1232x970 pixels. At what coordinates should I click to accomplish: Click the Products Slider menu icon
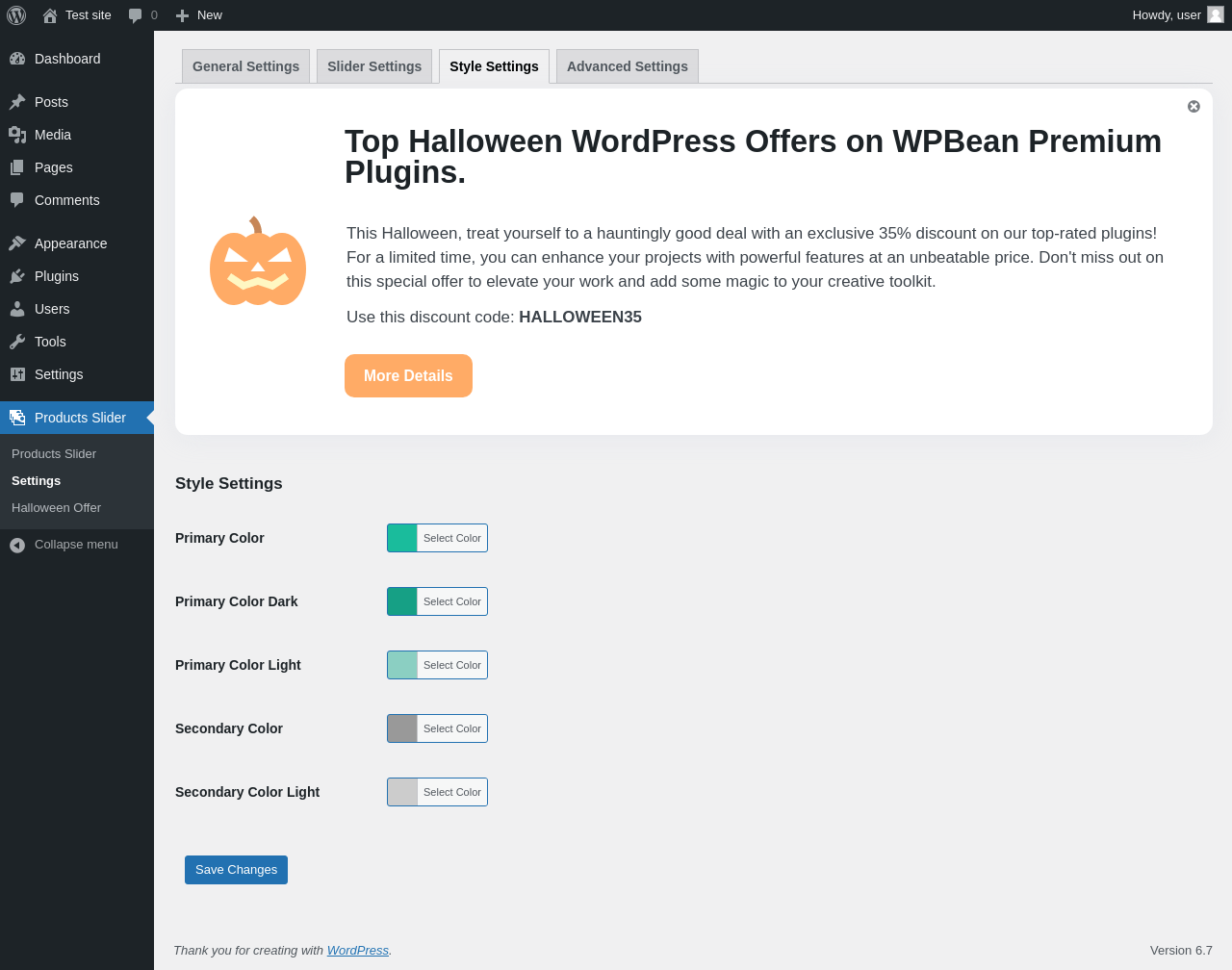(17, 418)
